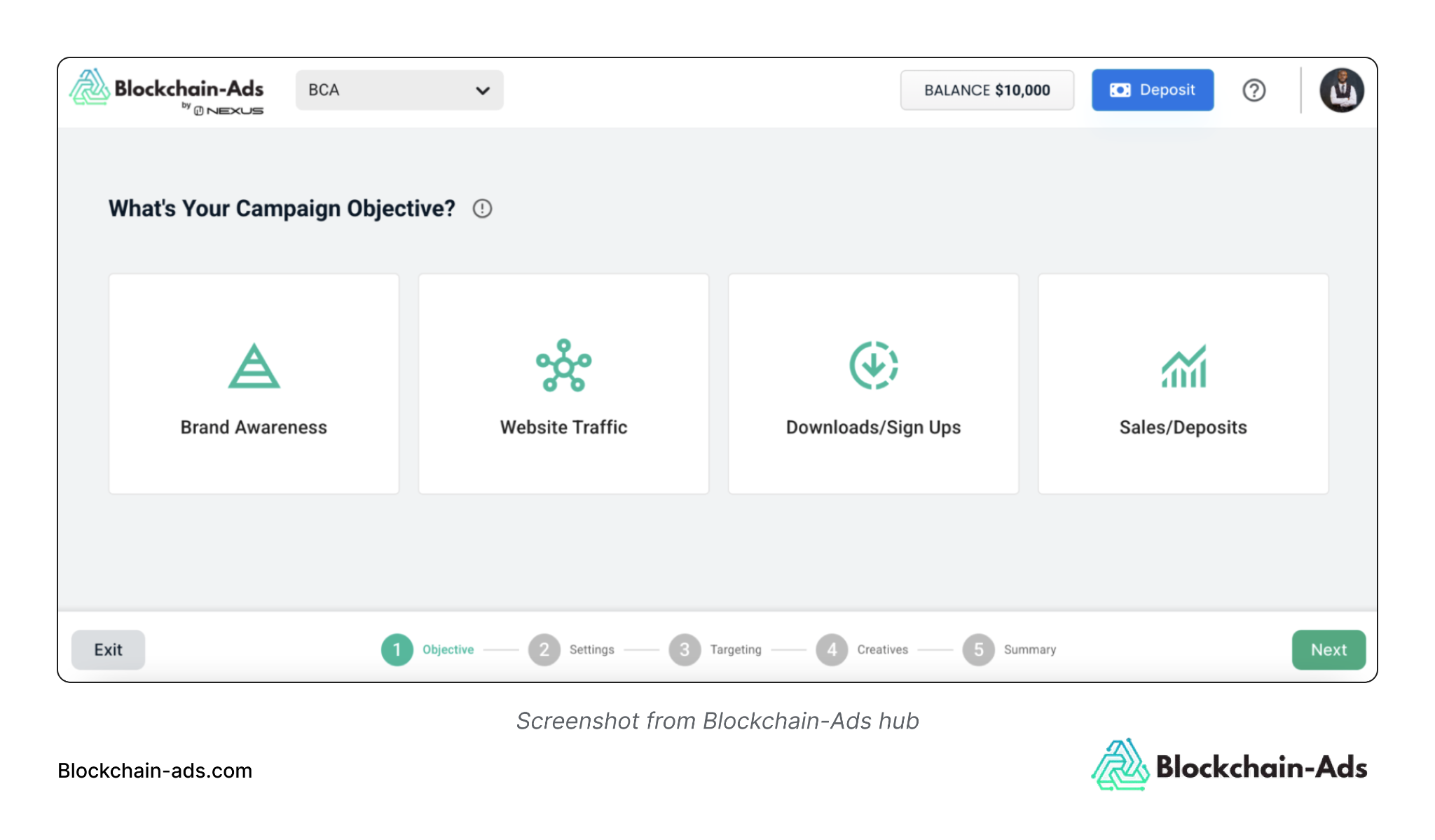Choose the Sales/Deposits label
Viewport: 1435px width, 840px height.
pos(1183,427)
